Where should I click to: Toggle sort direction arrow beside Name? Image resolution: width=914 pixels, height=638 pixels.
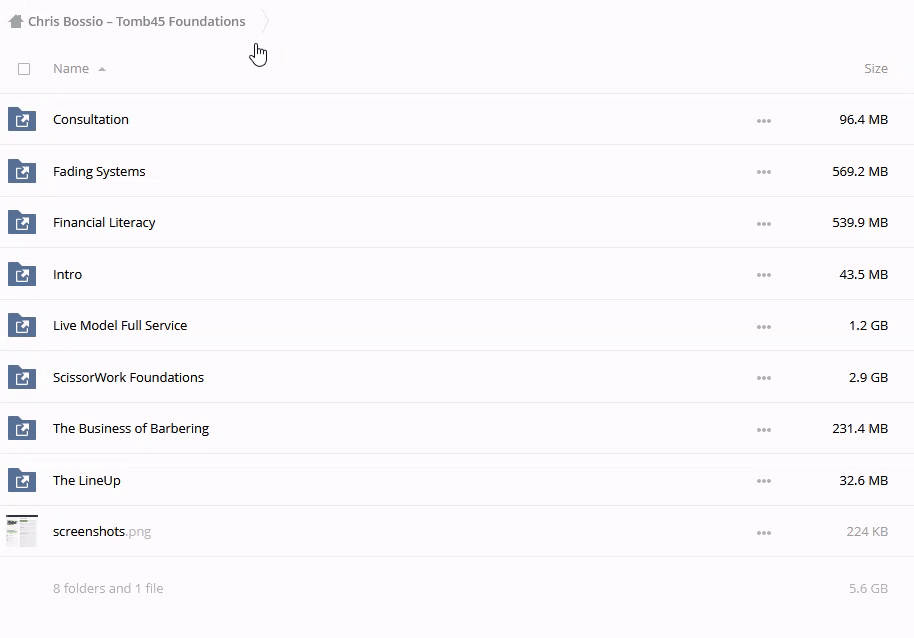pos(102,70)
